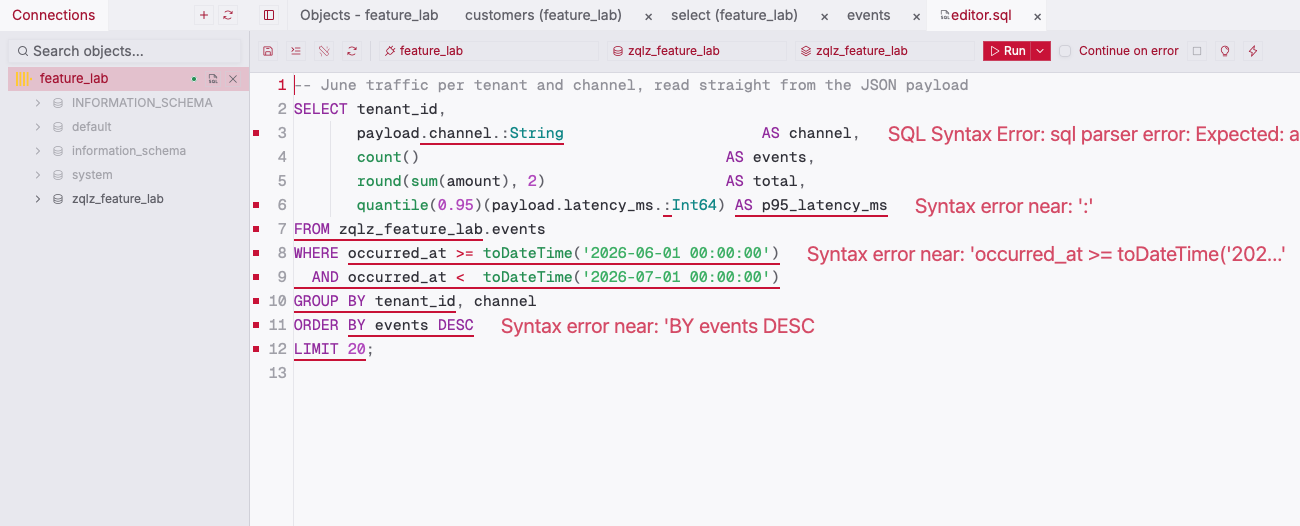Expand the system database node

coord(38,175)
